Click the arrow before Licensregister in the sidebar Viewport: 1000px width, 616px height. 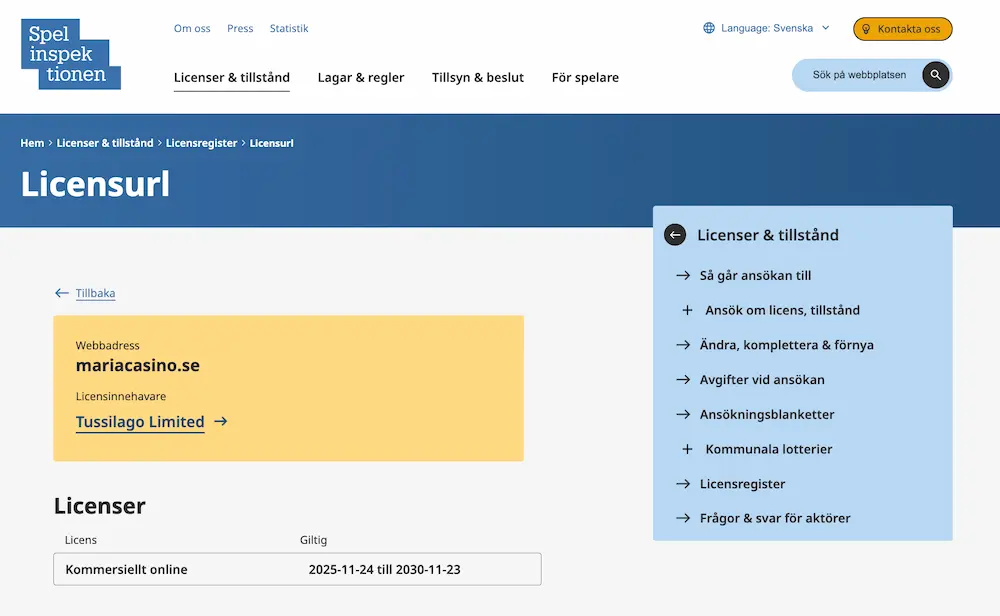click(683, 484)
